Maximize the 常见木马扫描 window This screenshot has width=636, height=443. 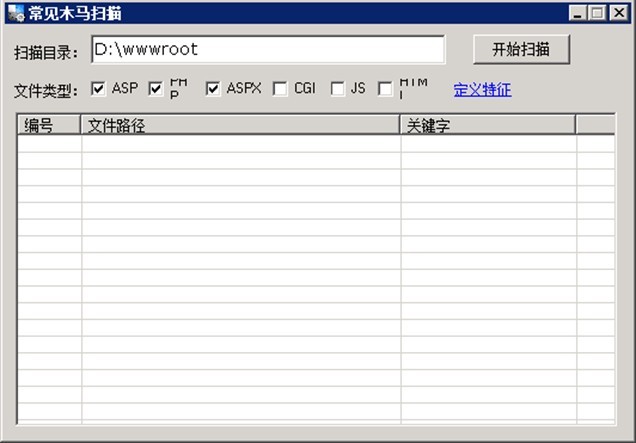tap(597, 13)
